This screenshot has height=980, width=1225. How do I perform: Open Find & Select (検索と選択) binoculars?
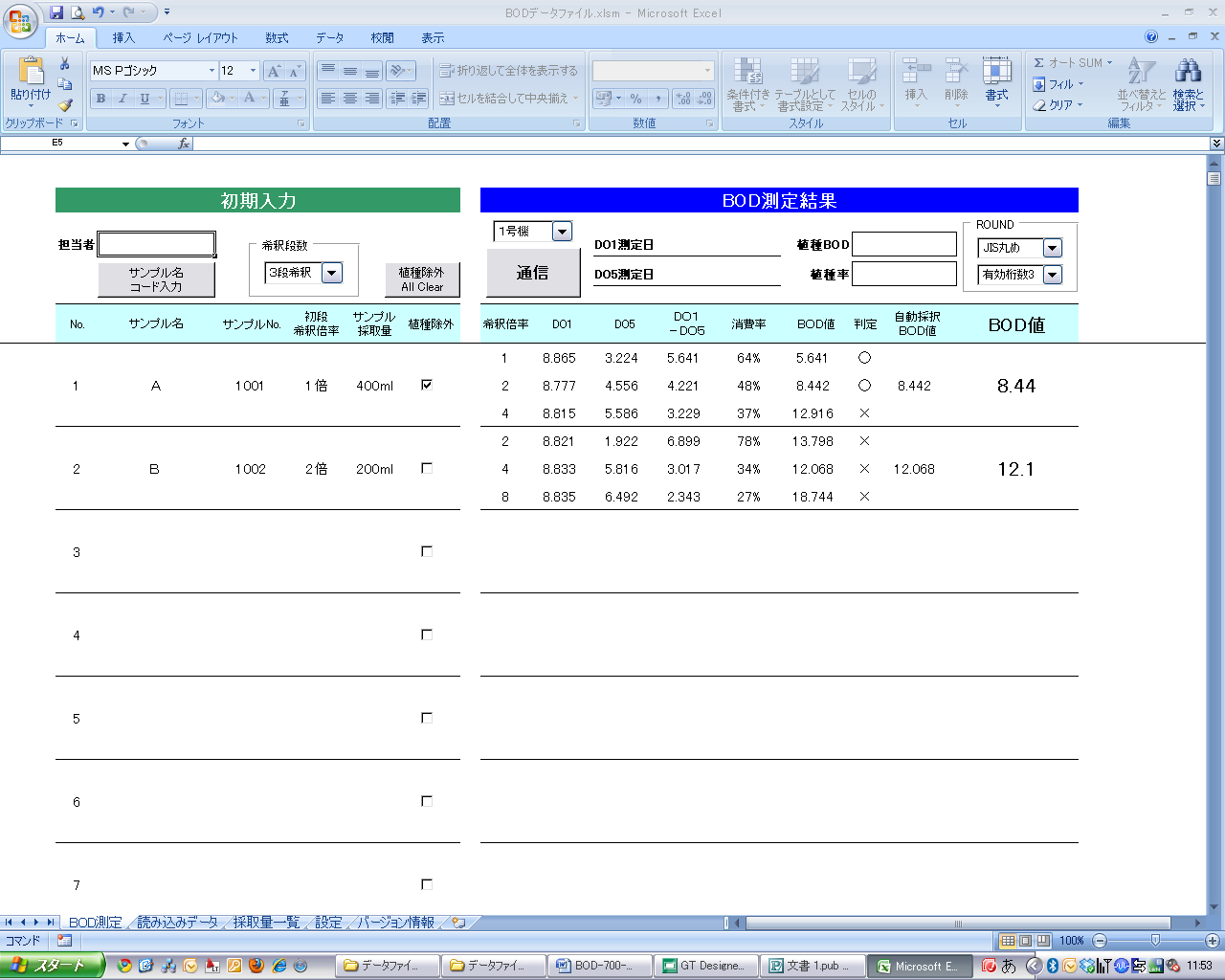click(1189, 84)
